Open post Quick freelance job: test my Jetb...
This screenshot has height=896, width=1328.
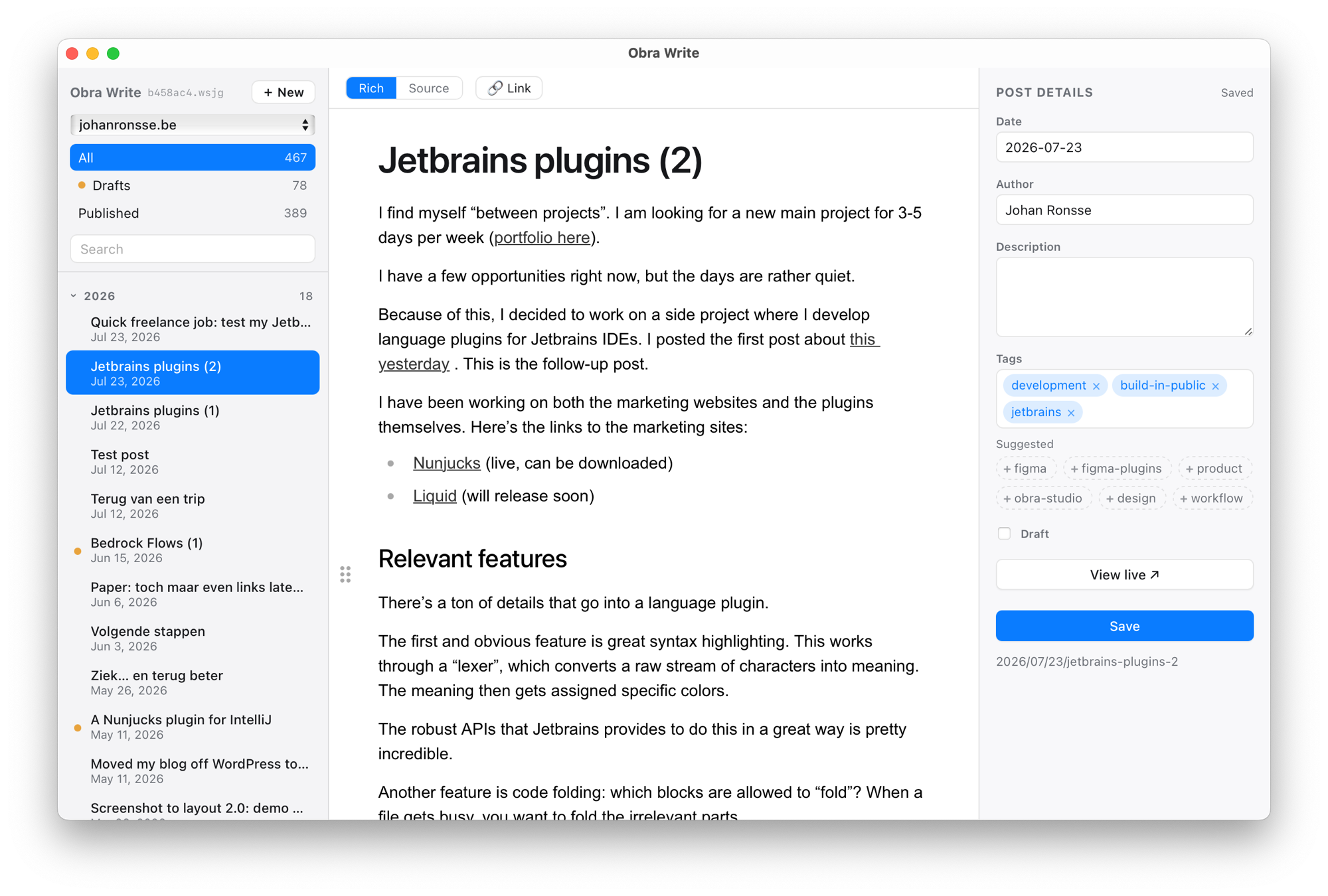pos(193,329)
